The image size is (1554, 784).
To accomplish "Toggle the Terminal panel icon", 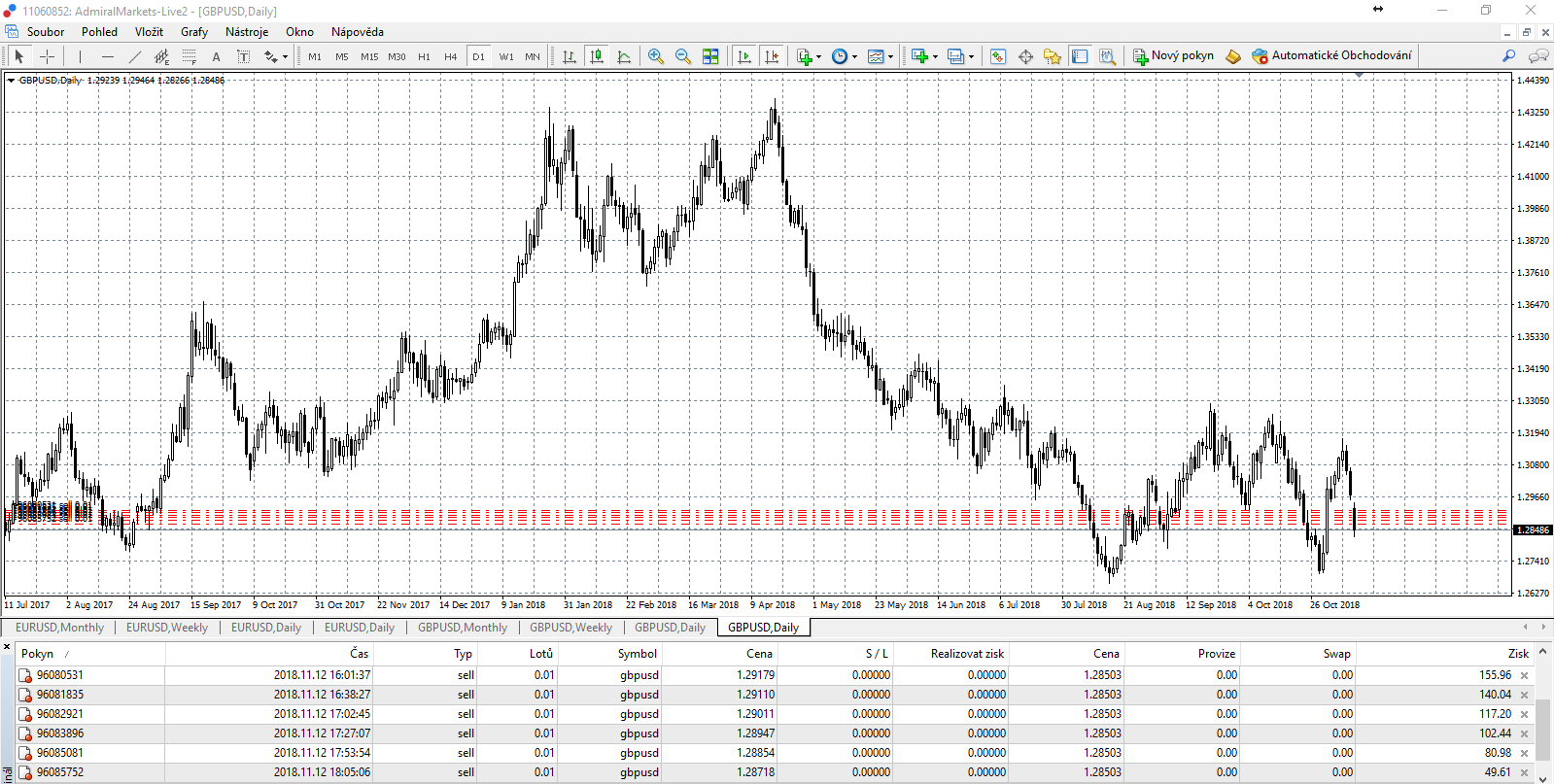I will [x=1080, y=56].
